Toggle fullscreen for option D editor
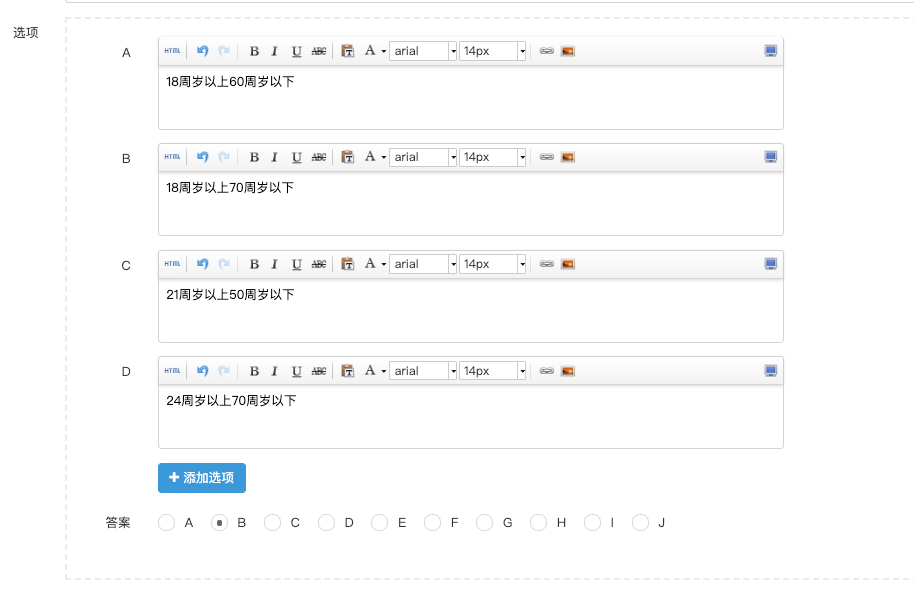The width and height of the screenshot is (914, 594). point(771,371)
